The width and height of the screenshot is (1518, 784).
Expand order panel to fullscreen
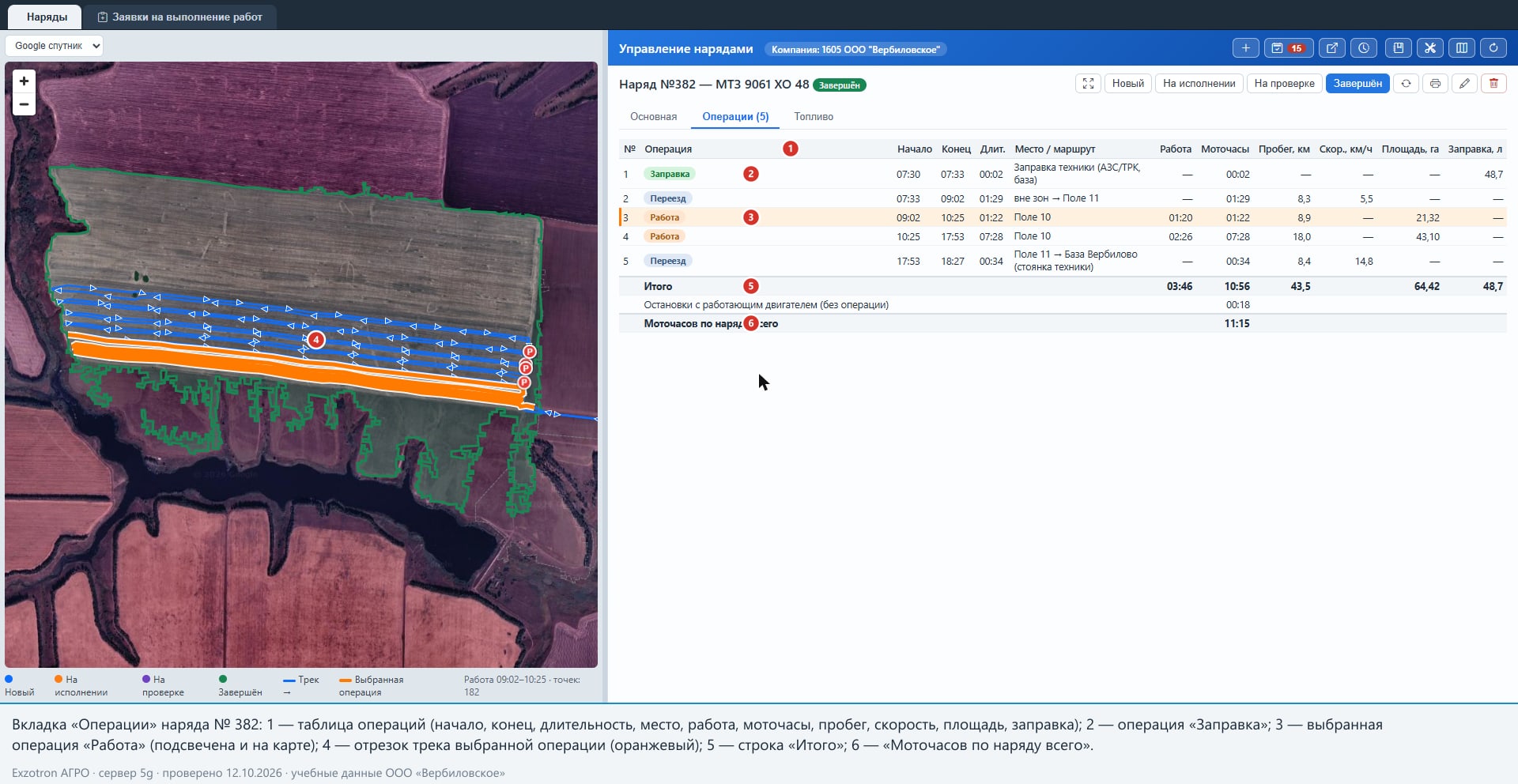tap(1088, 83)
